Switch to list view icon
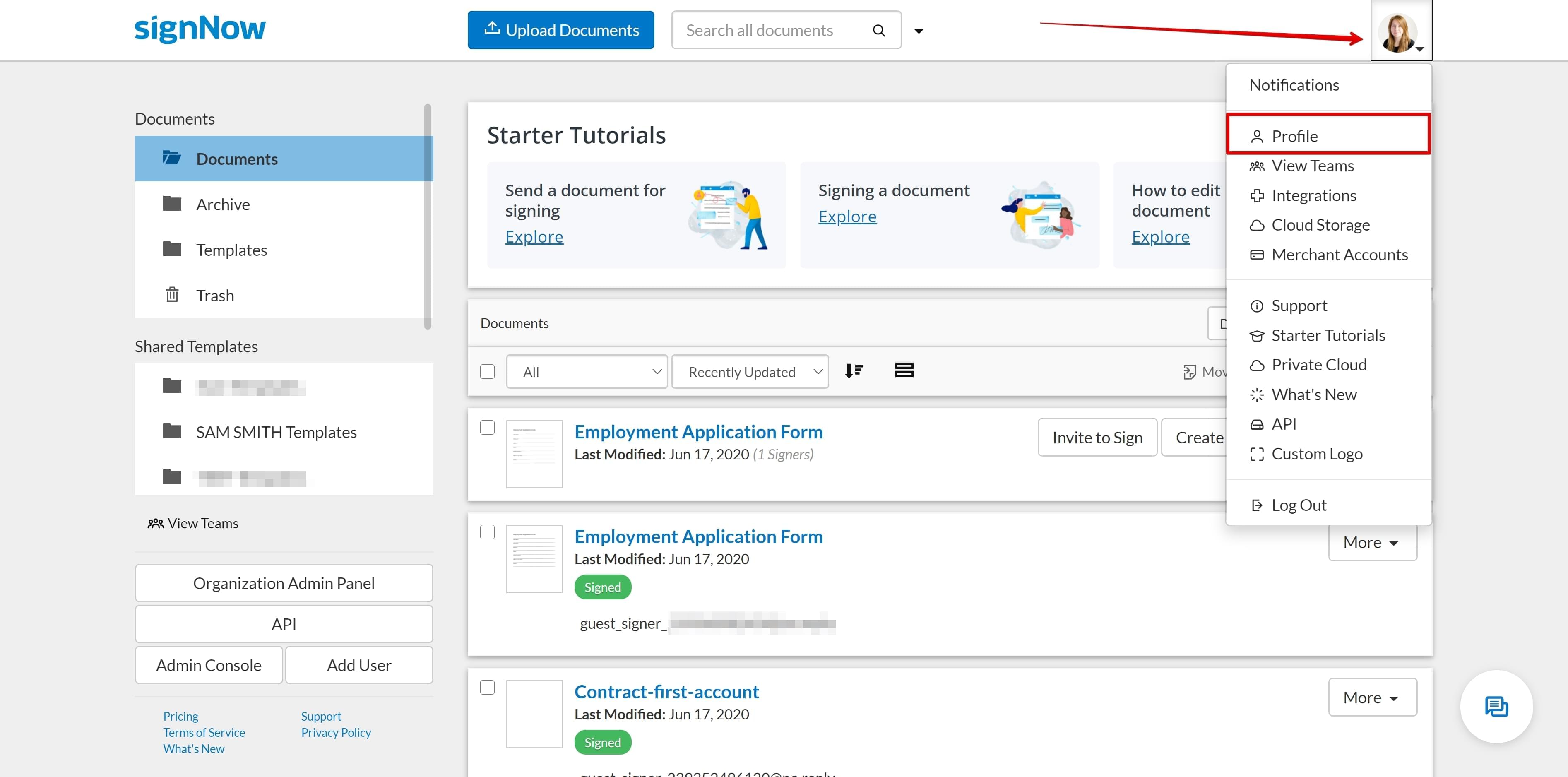 904,370
